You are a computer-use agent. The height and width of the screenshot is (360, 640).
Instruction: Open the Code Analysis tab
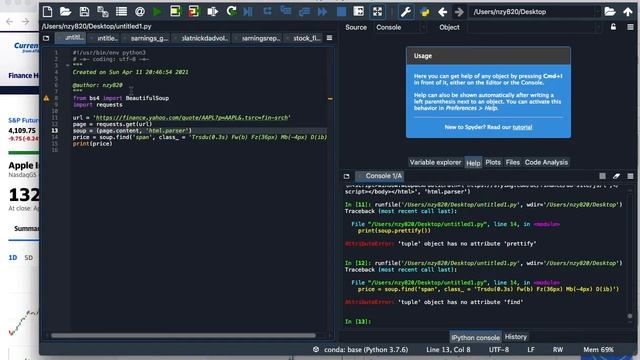546,162
